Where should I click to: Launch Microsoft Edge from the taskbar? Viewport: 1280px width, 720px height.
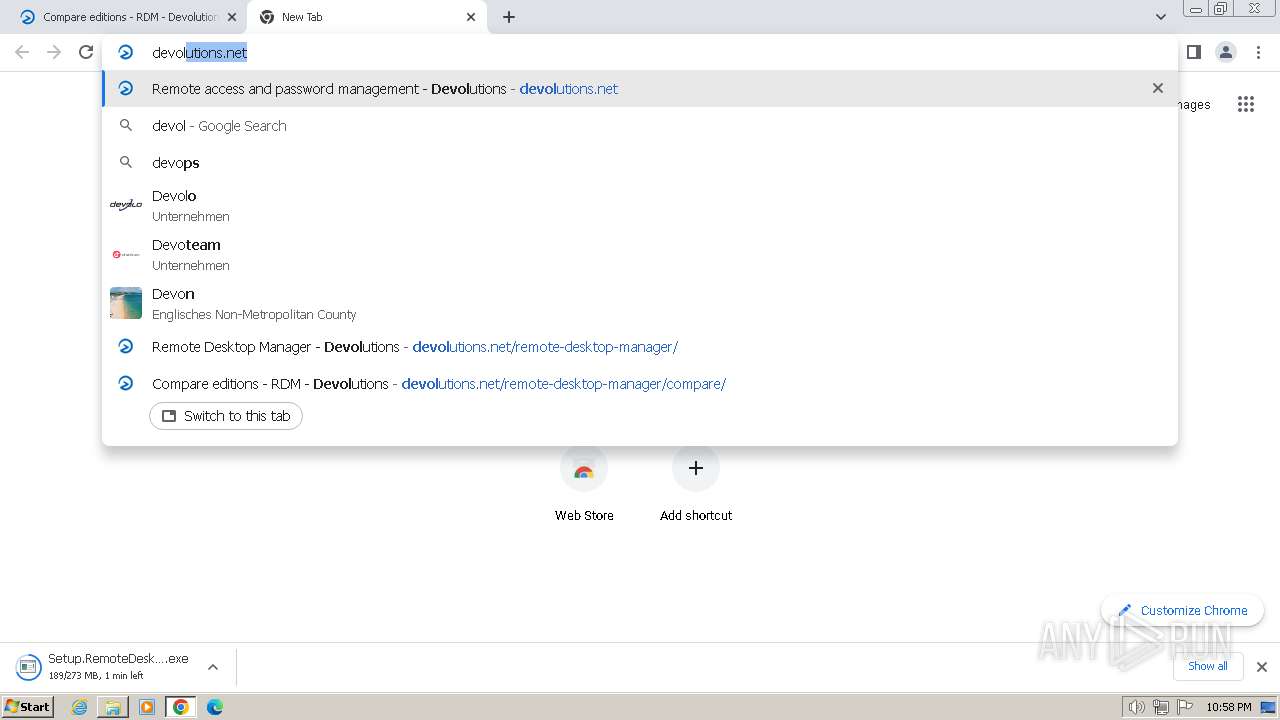(x=214, y=707)
